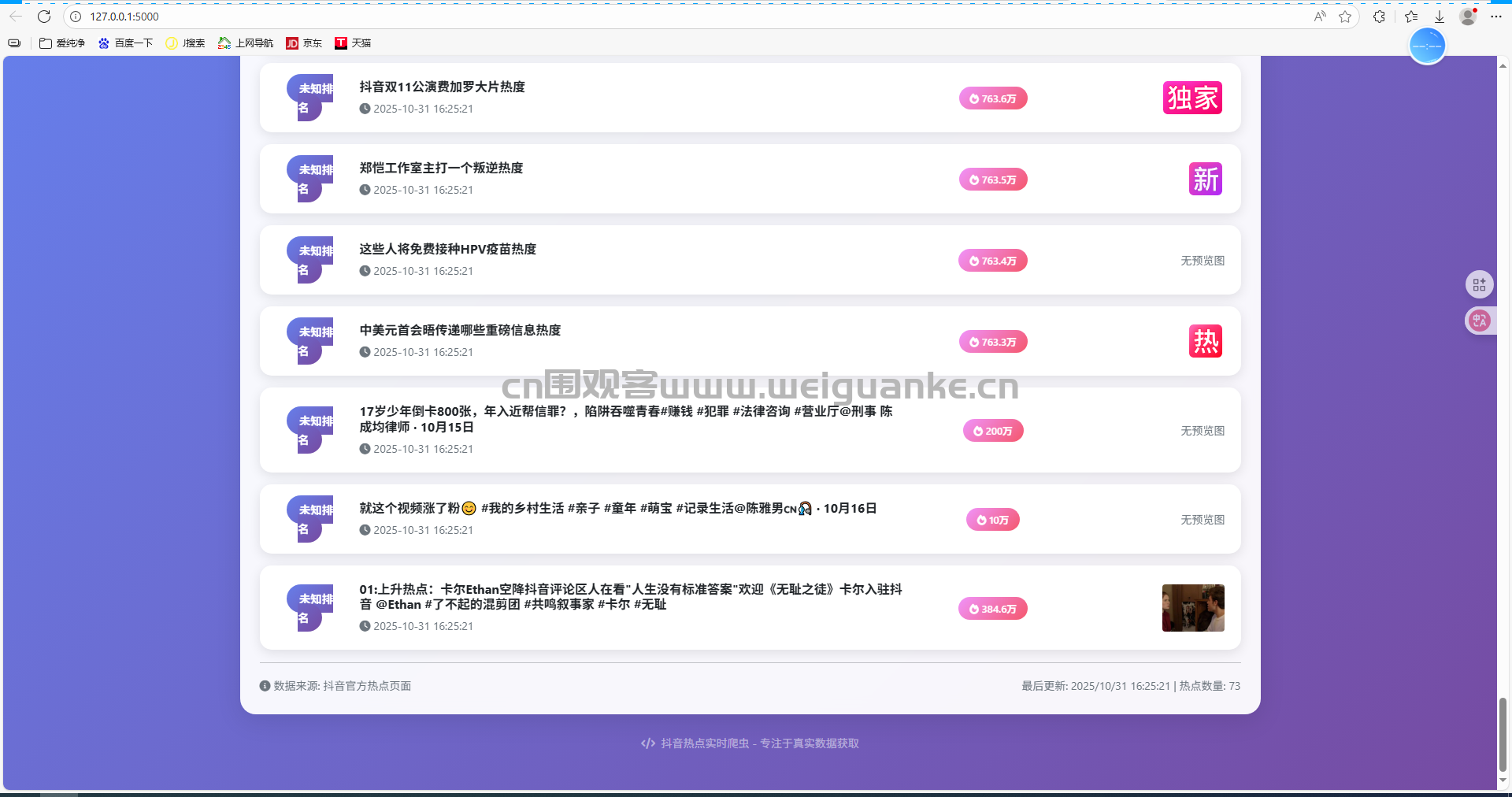Open the 爱纯净 bookmarks folder
The width and height of the screenshot is (1512, 797).
point(62,43)
